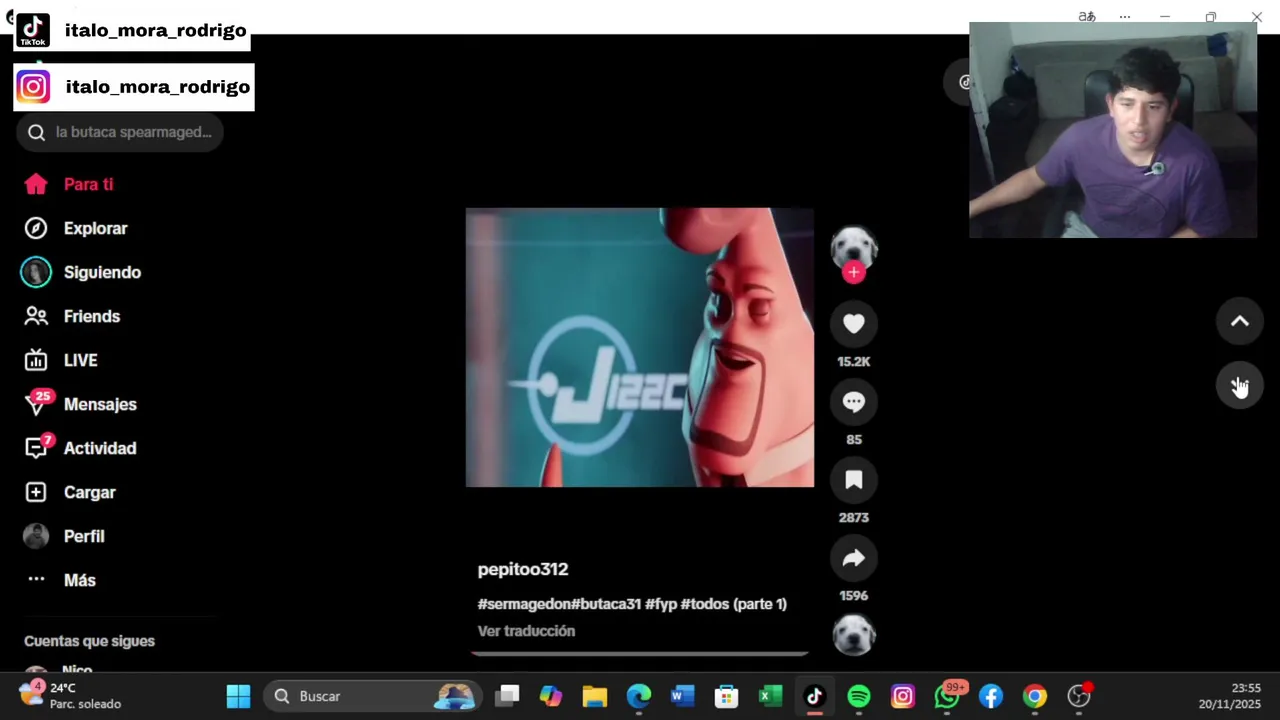Open the OBS recording app in the taskbar
Viewport: 1280px width, 720px height.
tap(1079, 696)
